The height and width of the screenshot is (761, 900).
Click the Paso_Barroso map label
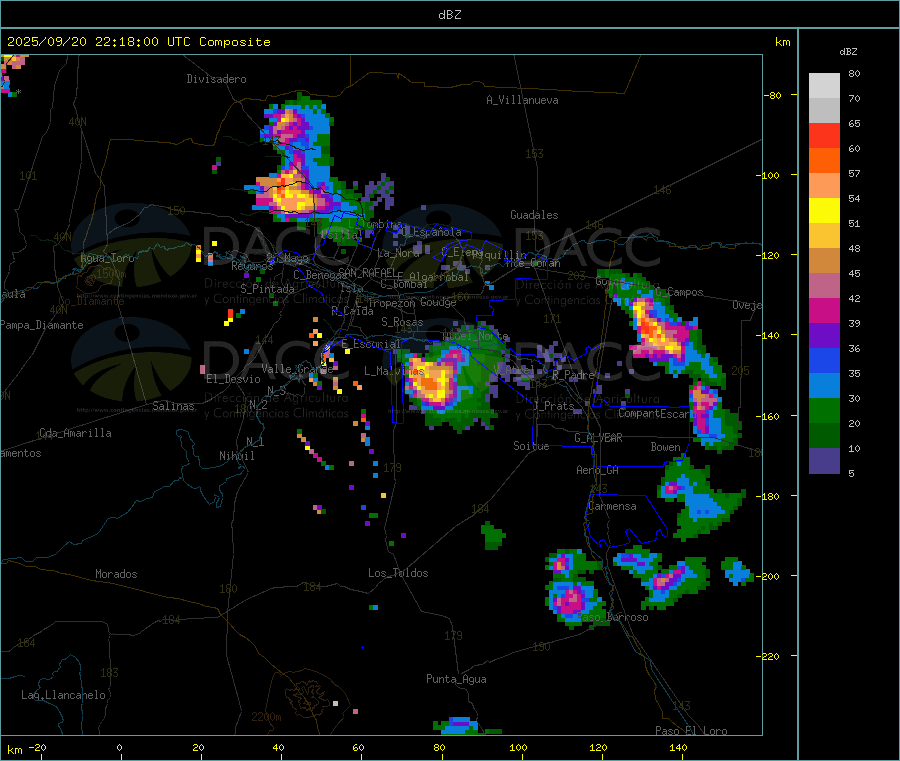coord(612,617)
